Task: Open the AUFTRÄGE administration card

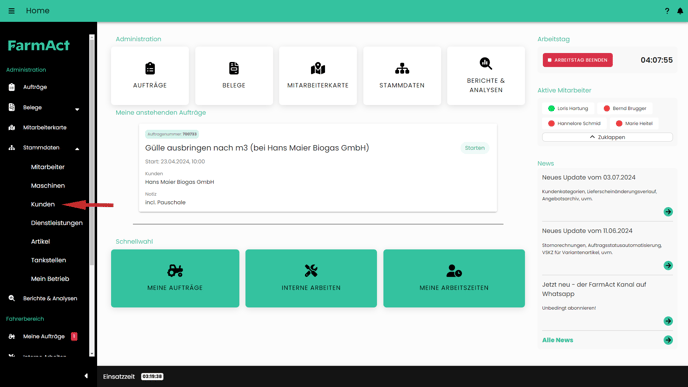Action: click(150, 75)
